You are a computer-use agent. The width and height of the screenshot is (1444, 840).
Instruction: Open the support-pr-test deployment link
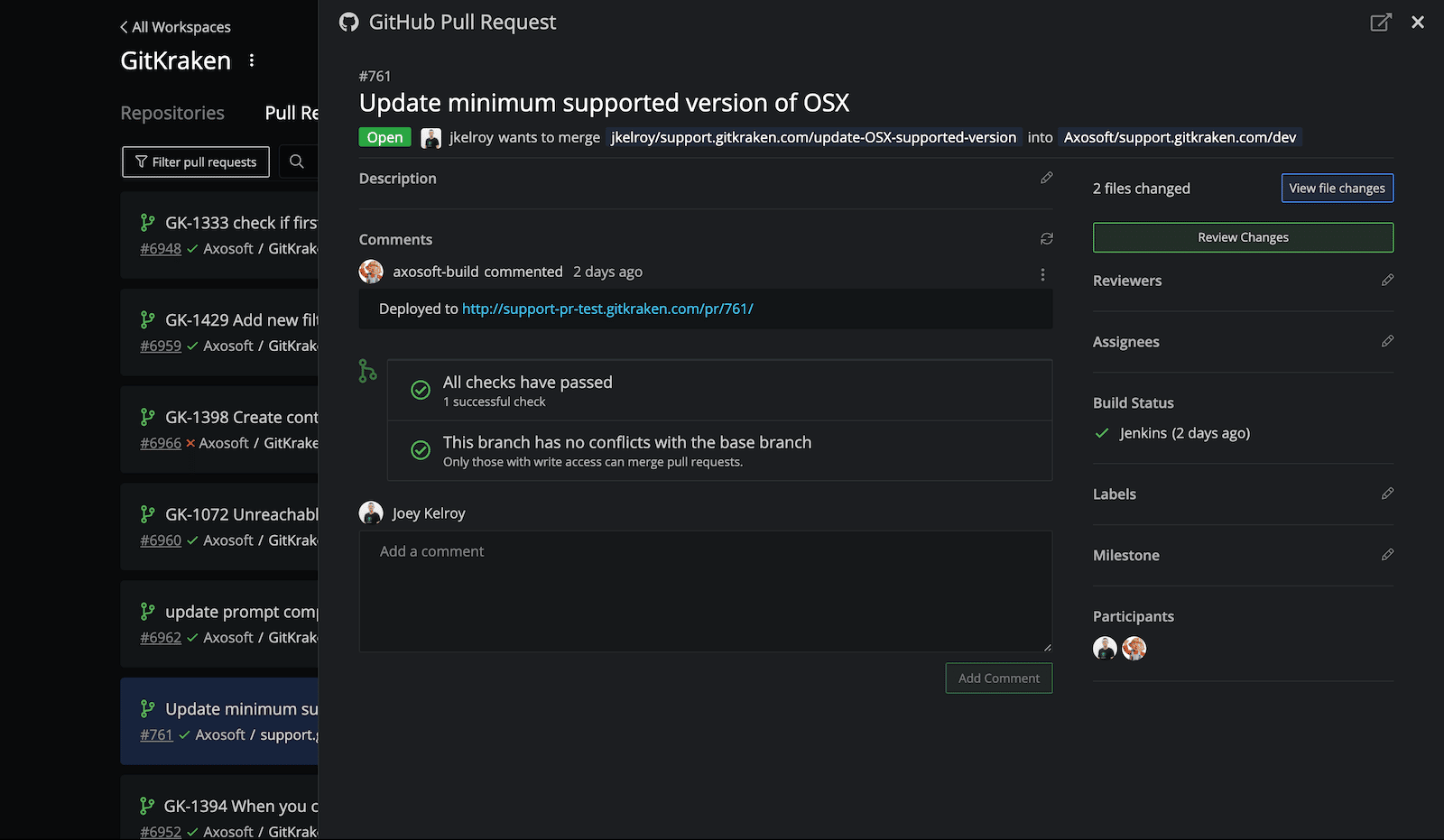pos(607,309)
